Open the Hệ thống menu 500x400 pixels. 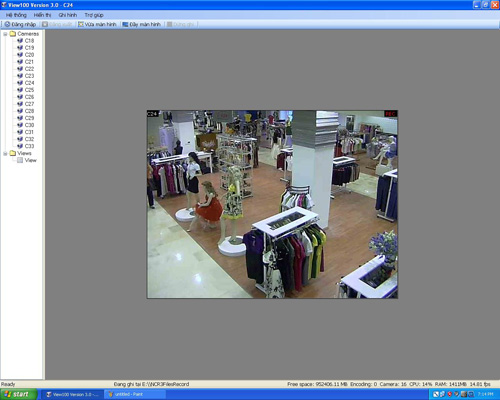coord(16,15)
